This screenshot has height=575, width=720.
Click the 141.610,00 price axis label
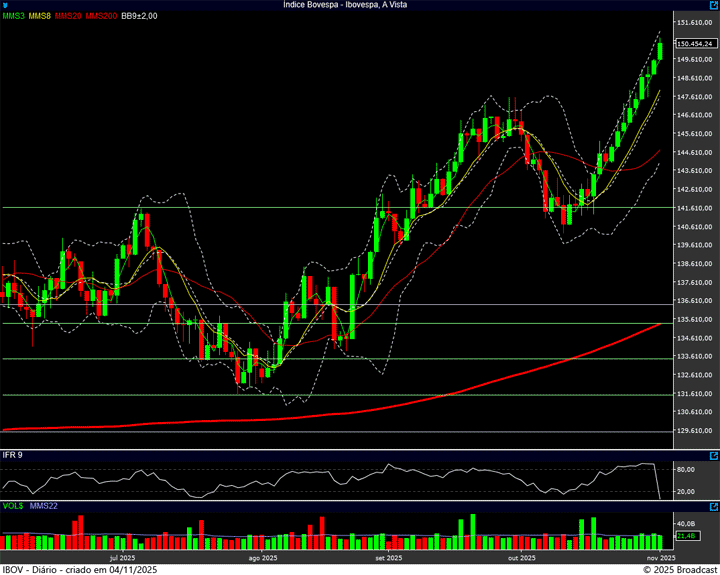click(694, 208)
